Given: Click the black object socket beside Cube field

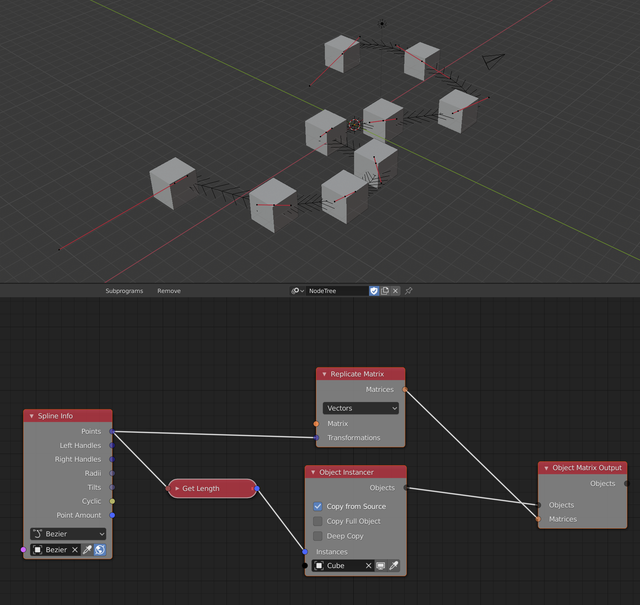Looking at the screenshot, I should [x=305, y=565].
